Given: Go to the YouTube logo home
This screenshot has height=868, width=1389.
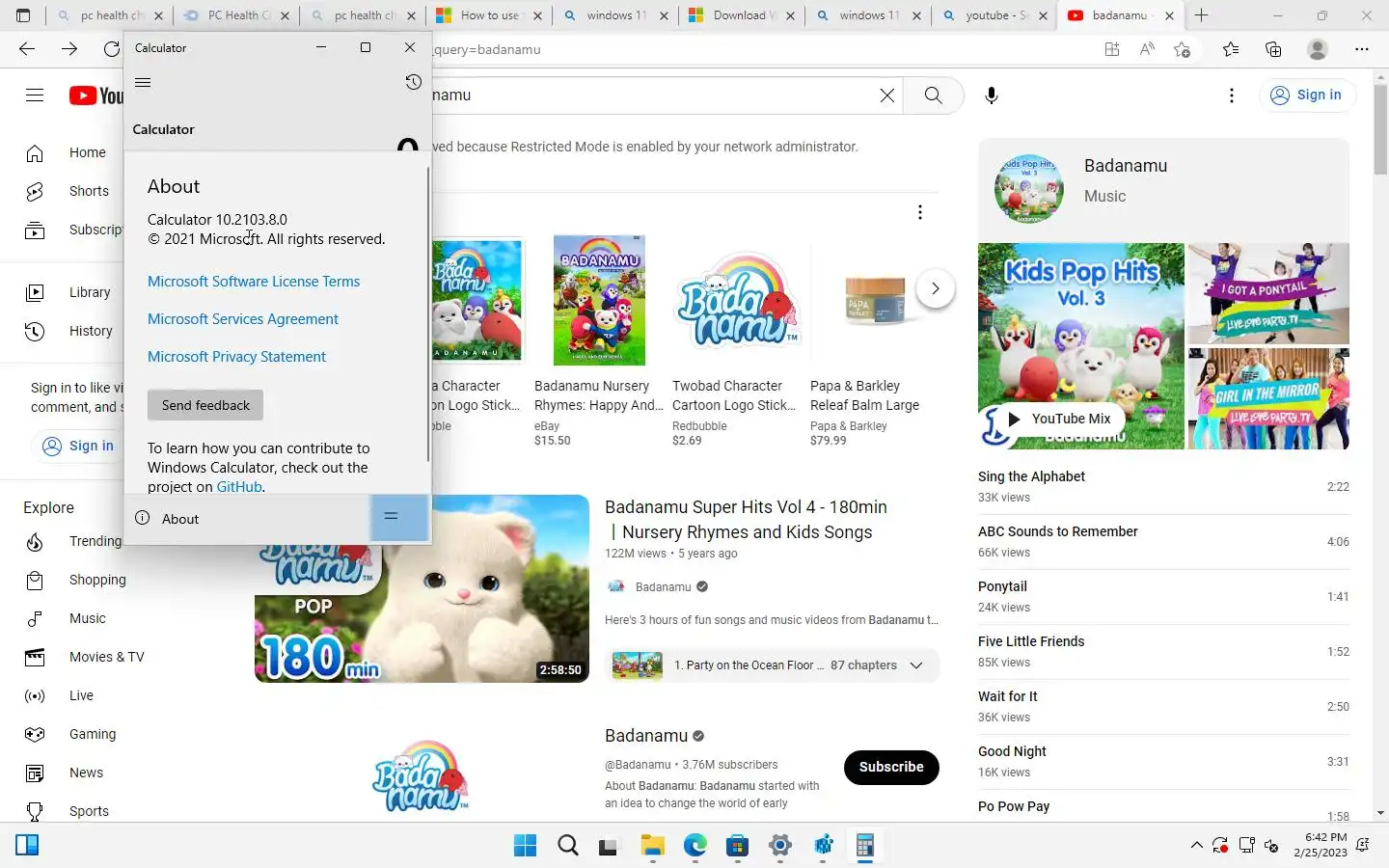Looking at the screenshot, I should click(96, 95).
